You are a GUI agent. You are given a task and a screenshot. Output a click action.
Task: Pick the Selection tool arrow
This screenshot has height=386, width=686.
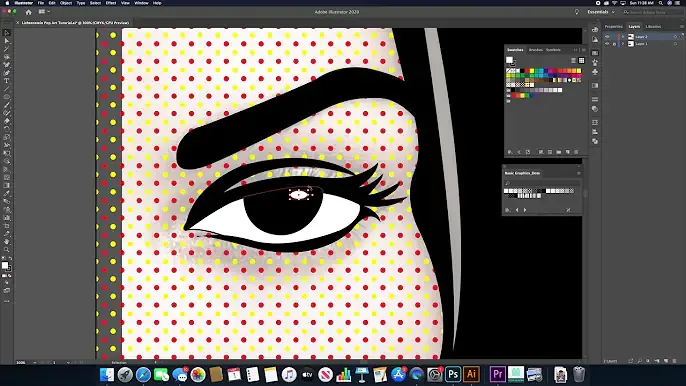[x=7, y=33]
